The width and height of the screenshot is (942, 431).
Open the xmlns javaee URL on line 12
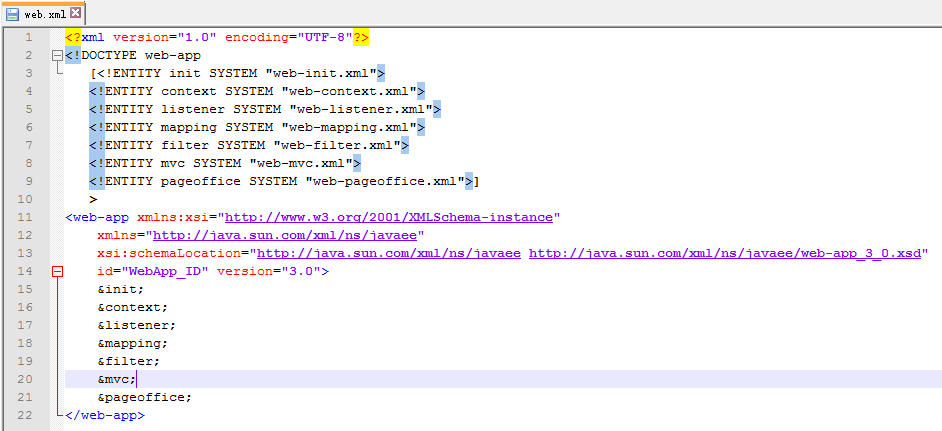(x=285, y=236)
